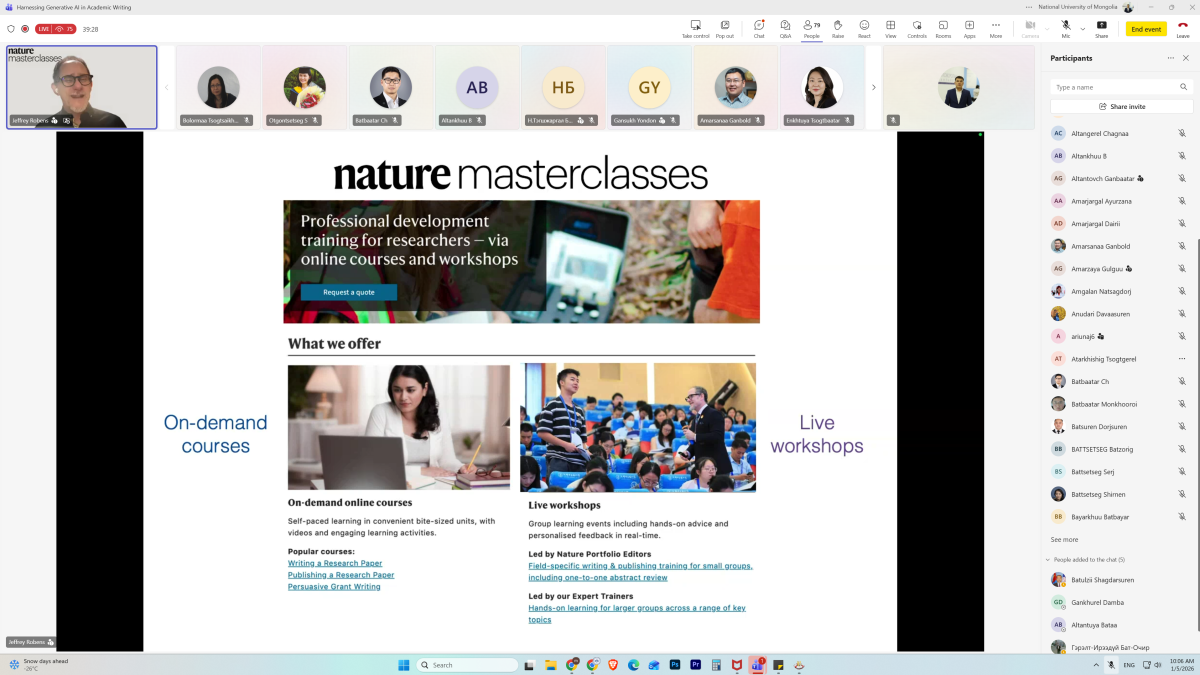Click the Share invite button
Image resolution: width=1200 pixels, height=675 pixels.
pos(1121,106)
